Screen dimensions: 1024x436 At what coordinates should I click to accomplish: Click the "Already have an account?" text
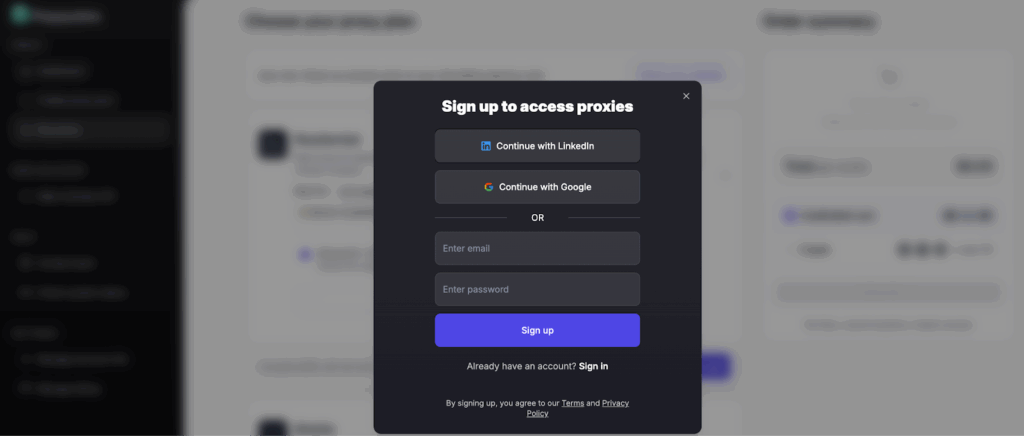[520, 366]
